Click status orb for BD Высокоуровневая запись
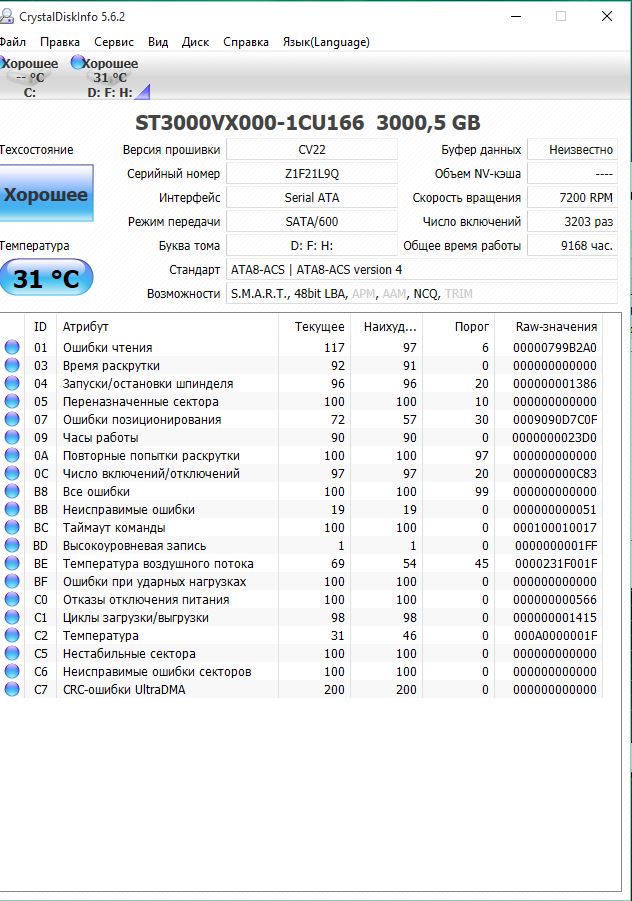632x901 pixels. 12,545
